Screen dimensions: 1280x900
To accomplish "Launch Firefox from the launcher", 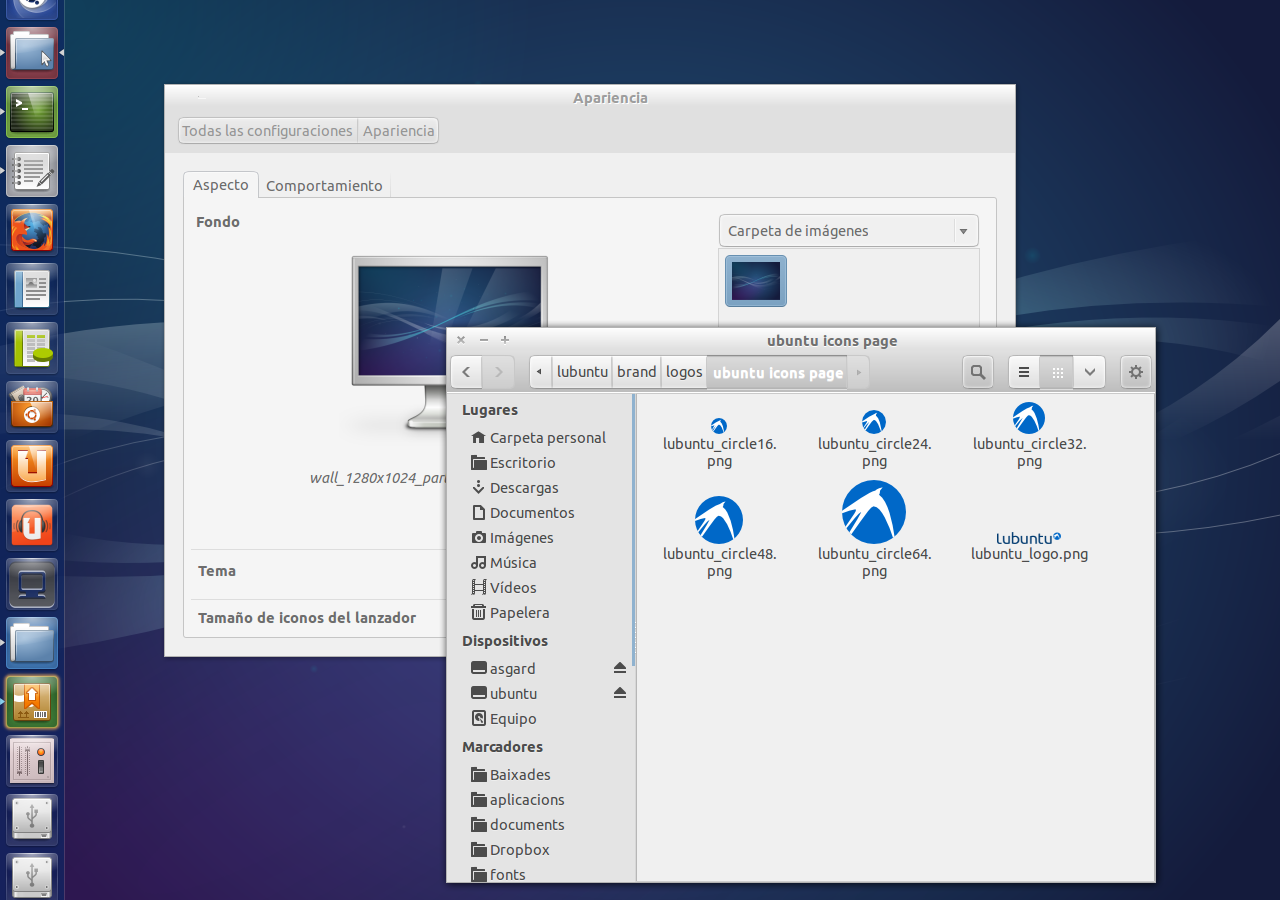I will tap(32, 230).
